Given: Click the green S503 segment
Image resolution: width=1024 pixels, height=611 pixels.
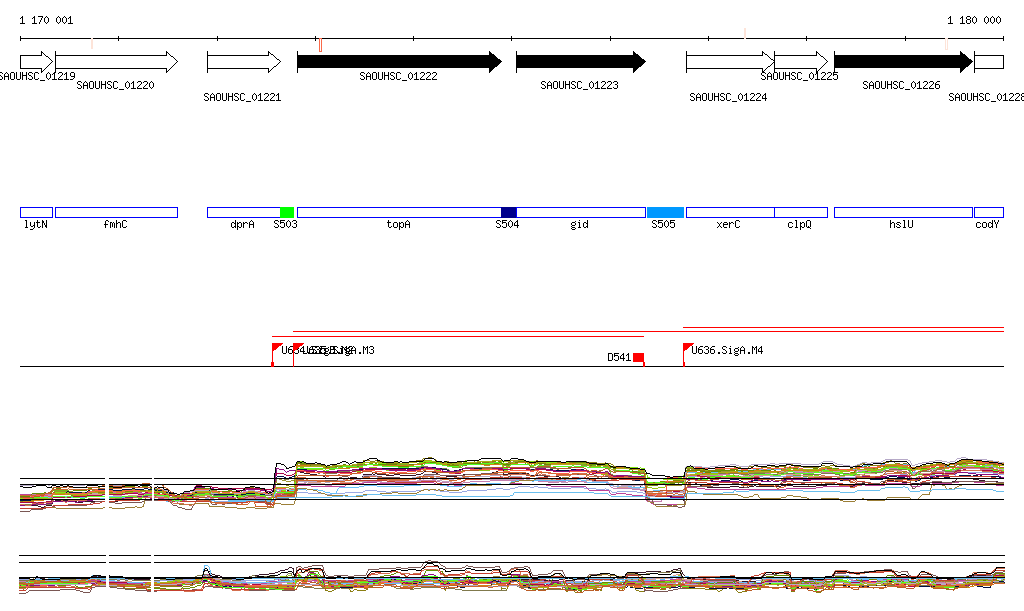Looking at the screenshot, I should [287, 212].
